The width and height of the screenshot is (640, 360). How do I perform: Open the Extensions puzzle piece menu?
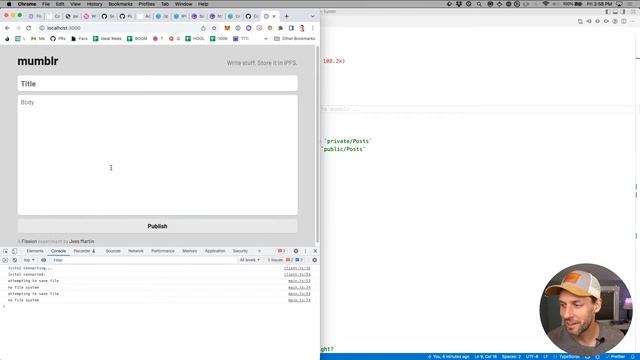pos(280,28)
